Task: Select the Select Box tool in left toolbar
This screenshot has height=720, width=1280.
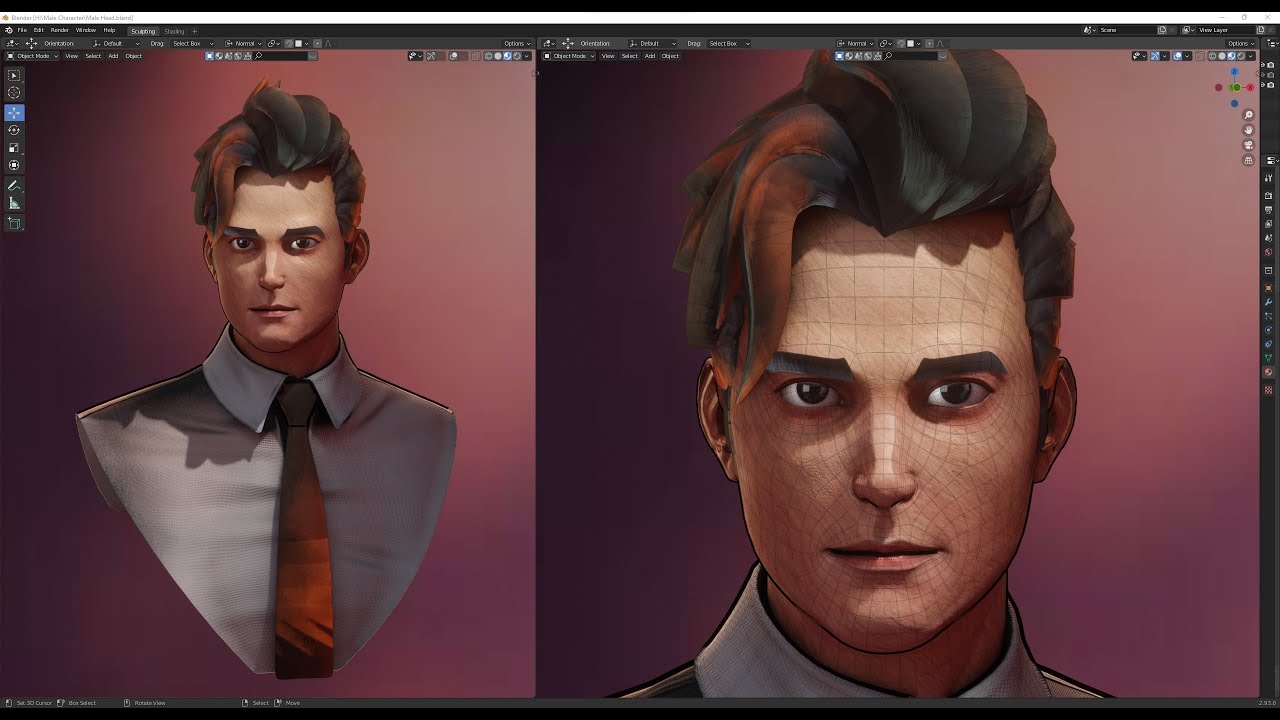Action: [14, 75]
